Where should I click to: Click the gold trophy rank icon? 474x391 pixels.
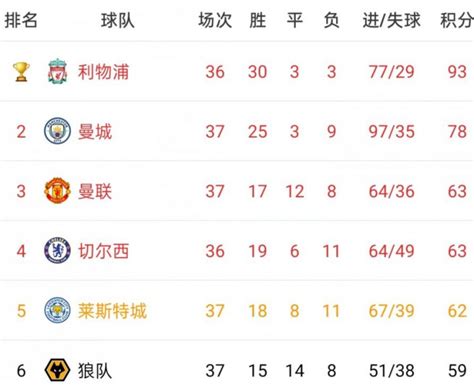coord(21,72)
